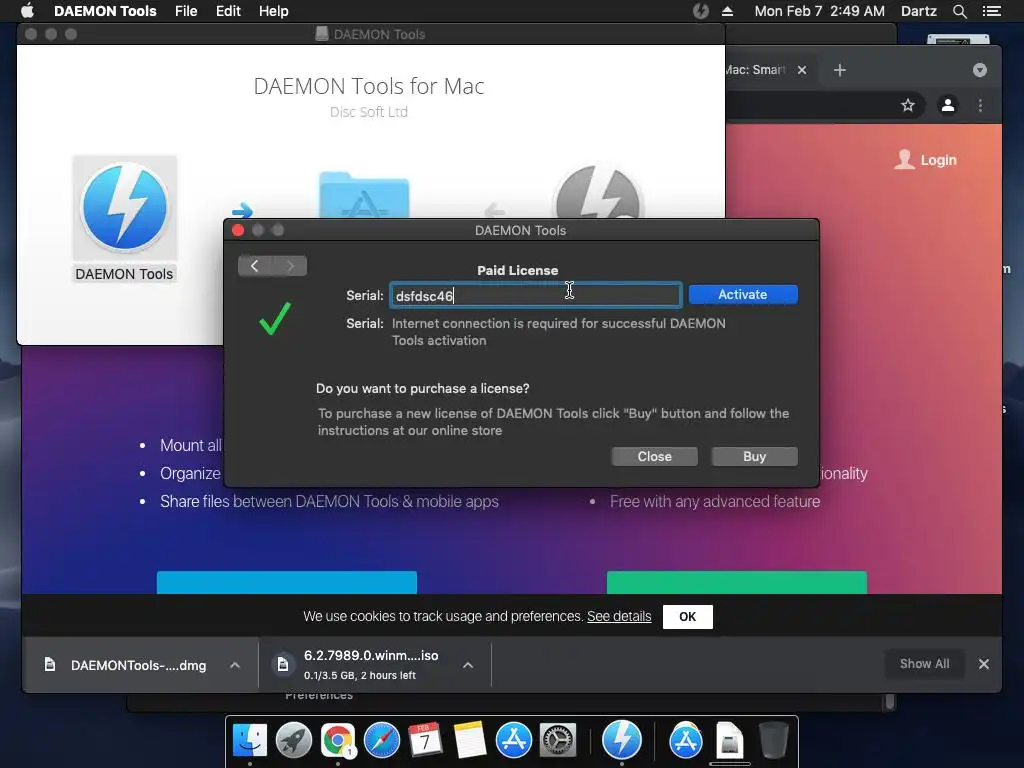Expand options for the iso download

click(468, 665)
